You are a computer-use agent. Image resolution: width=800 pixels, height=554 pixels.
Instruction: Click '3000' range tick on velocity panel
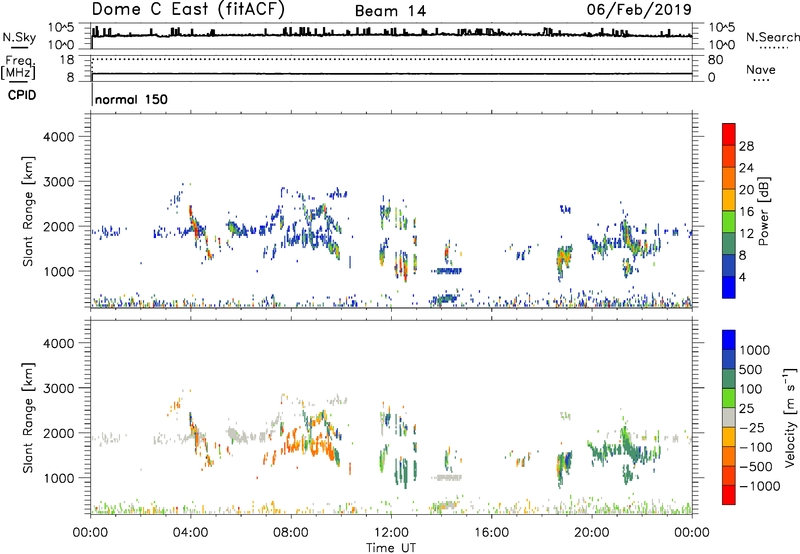[x=58, y=388]
